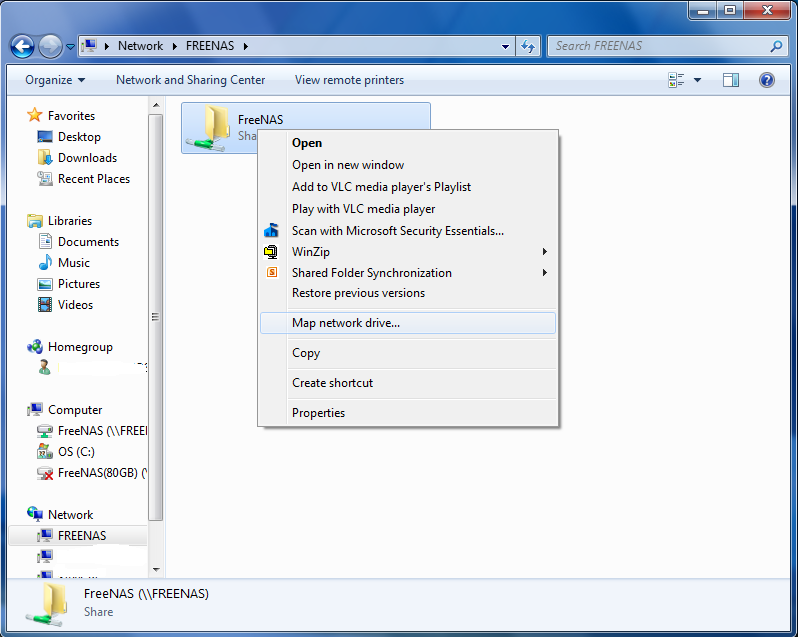798x637 pixels.
Task: Open Documents library
Action: coord(88,242)
